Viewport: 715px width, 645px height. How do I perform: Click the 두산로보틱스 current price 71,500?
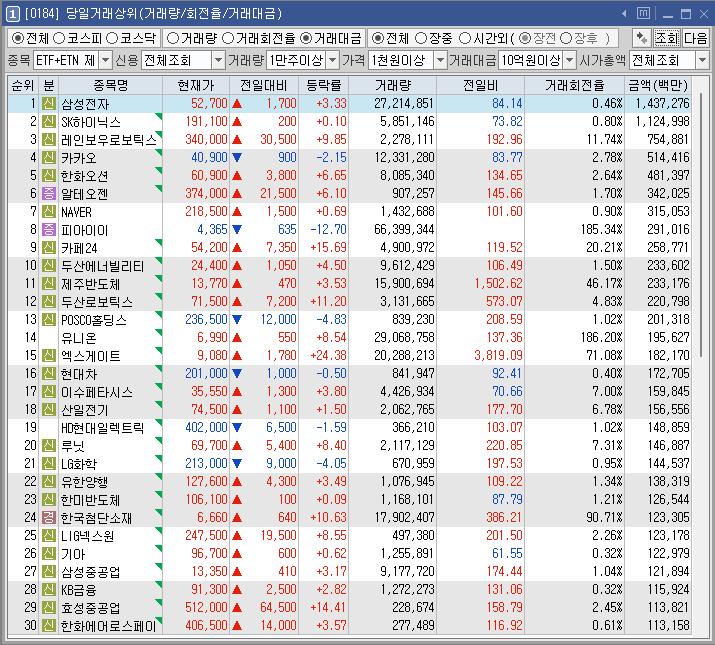[209, 302]
